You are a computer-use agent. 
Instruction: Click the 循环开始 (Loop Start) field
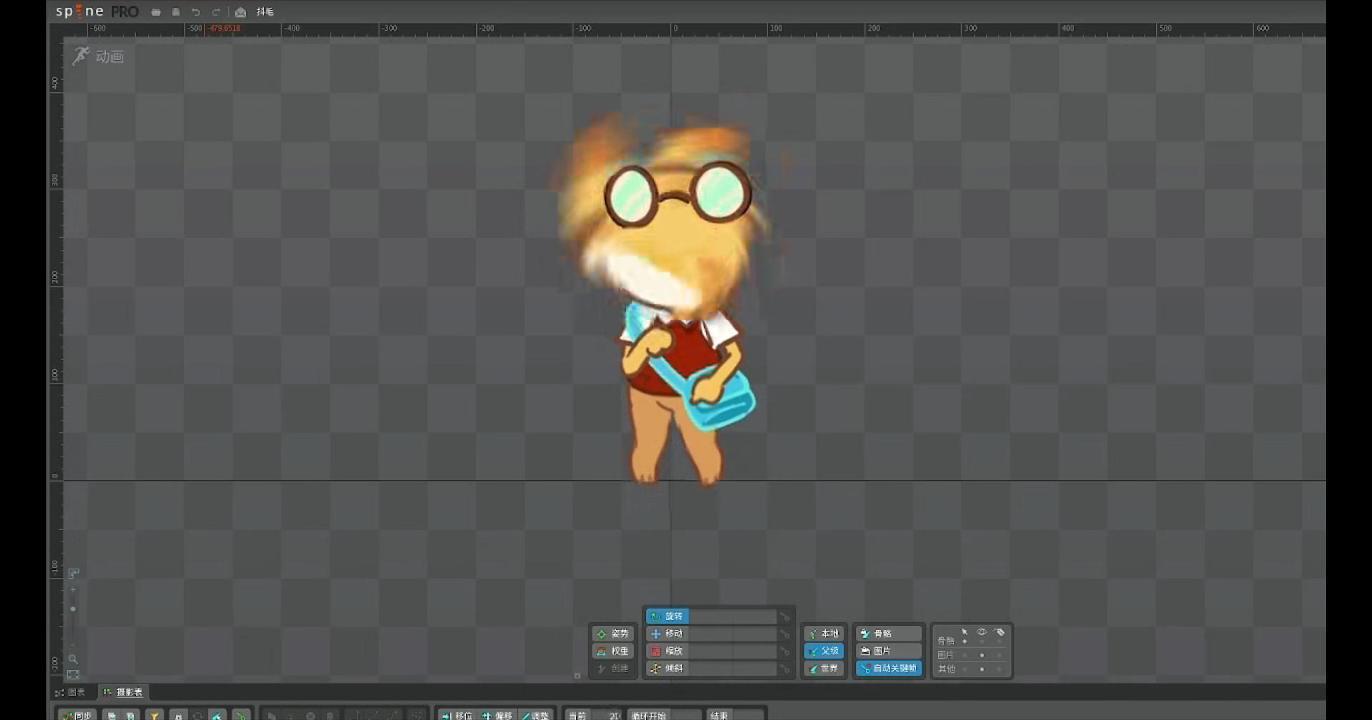(665, 716)
